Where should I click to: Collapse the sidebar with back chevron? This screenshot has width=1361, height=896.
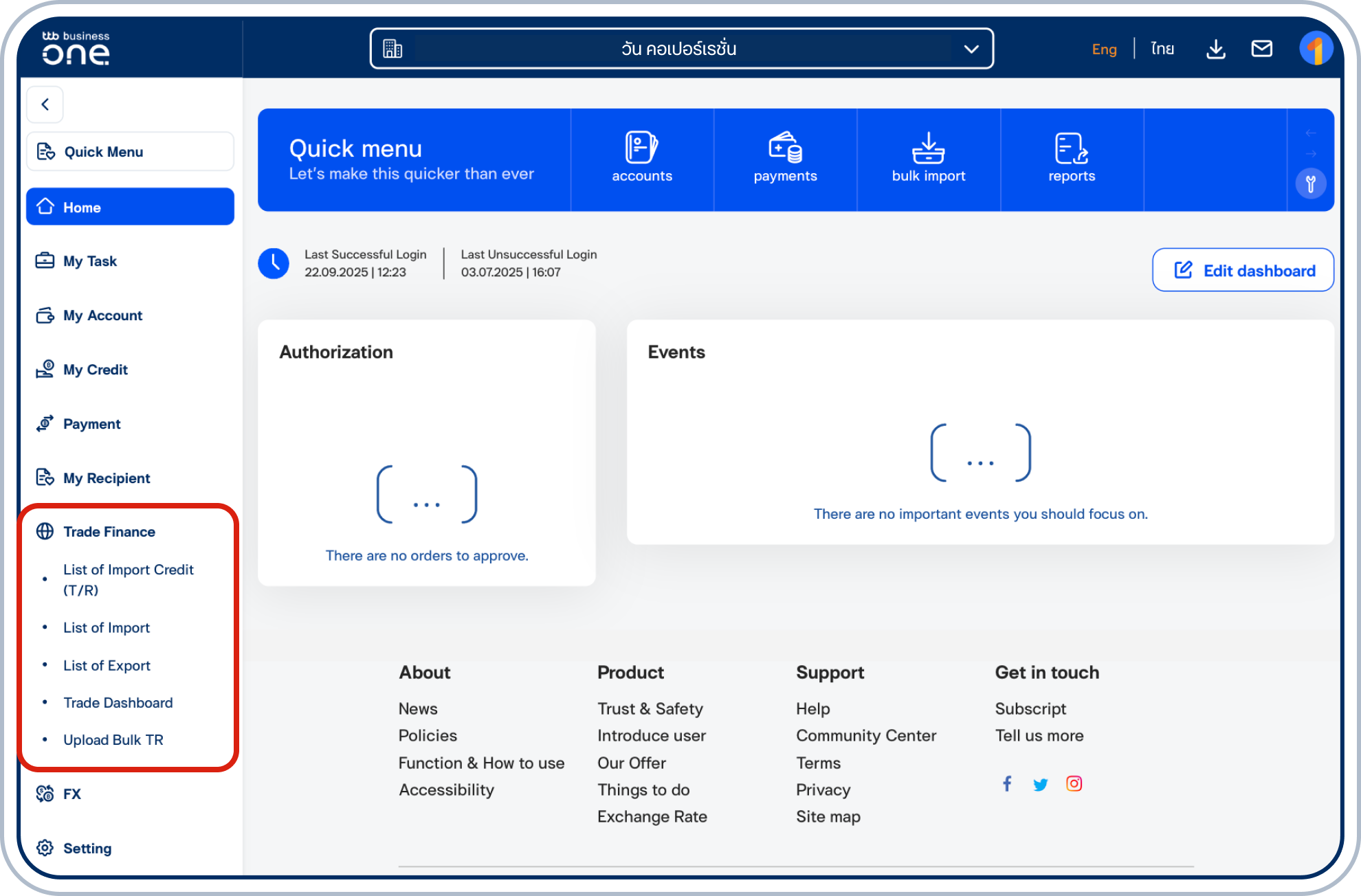tap(45, 104)
